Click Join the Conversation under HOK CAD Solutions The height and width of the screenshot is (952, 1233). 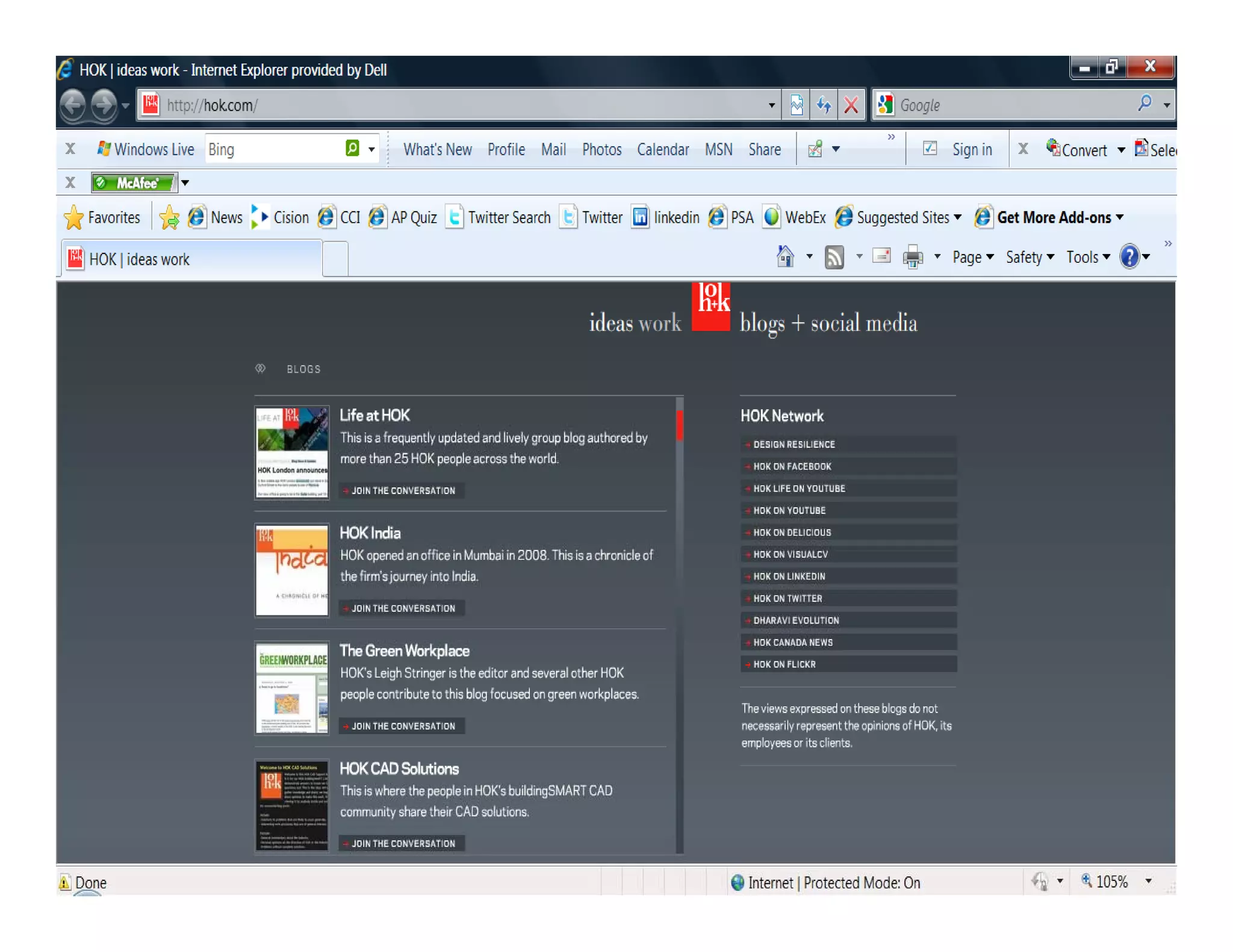[402, 844]
